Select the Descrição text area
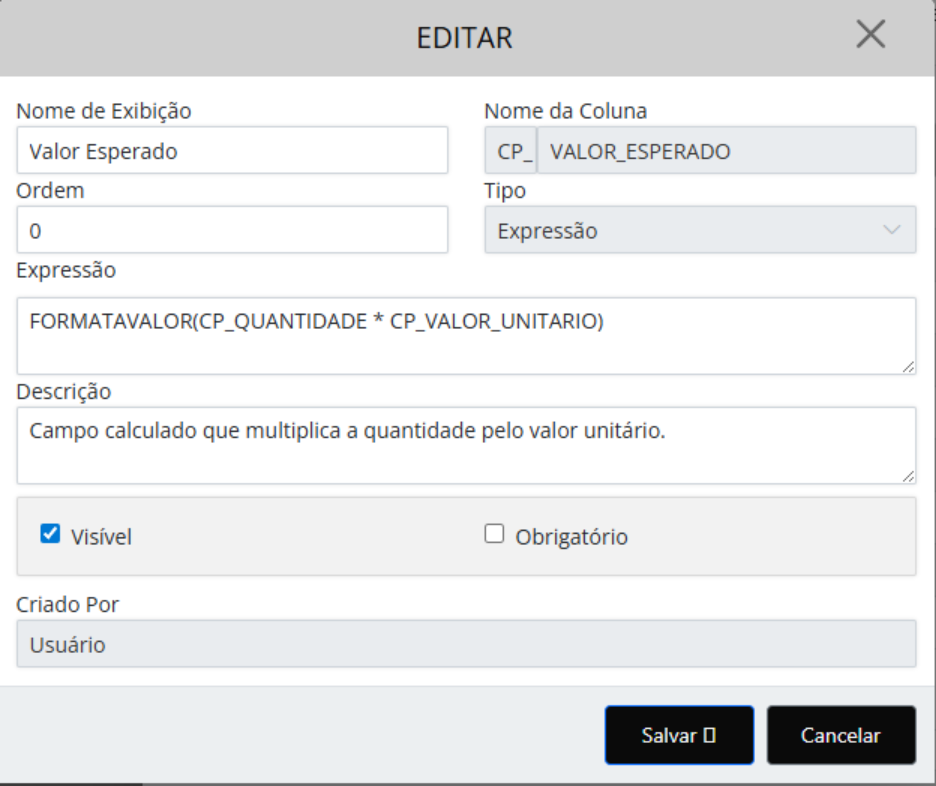 tap(466, 446)
